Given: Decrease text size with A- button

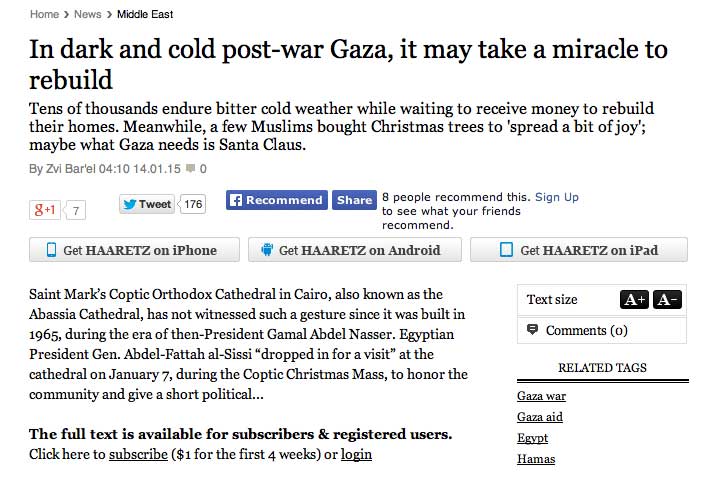Looking at the screenshot, I should coord(667,299).
